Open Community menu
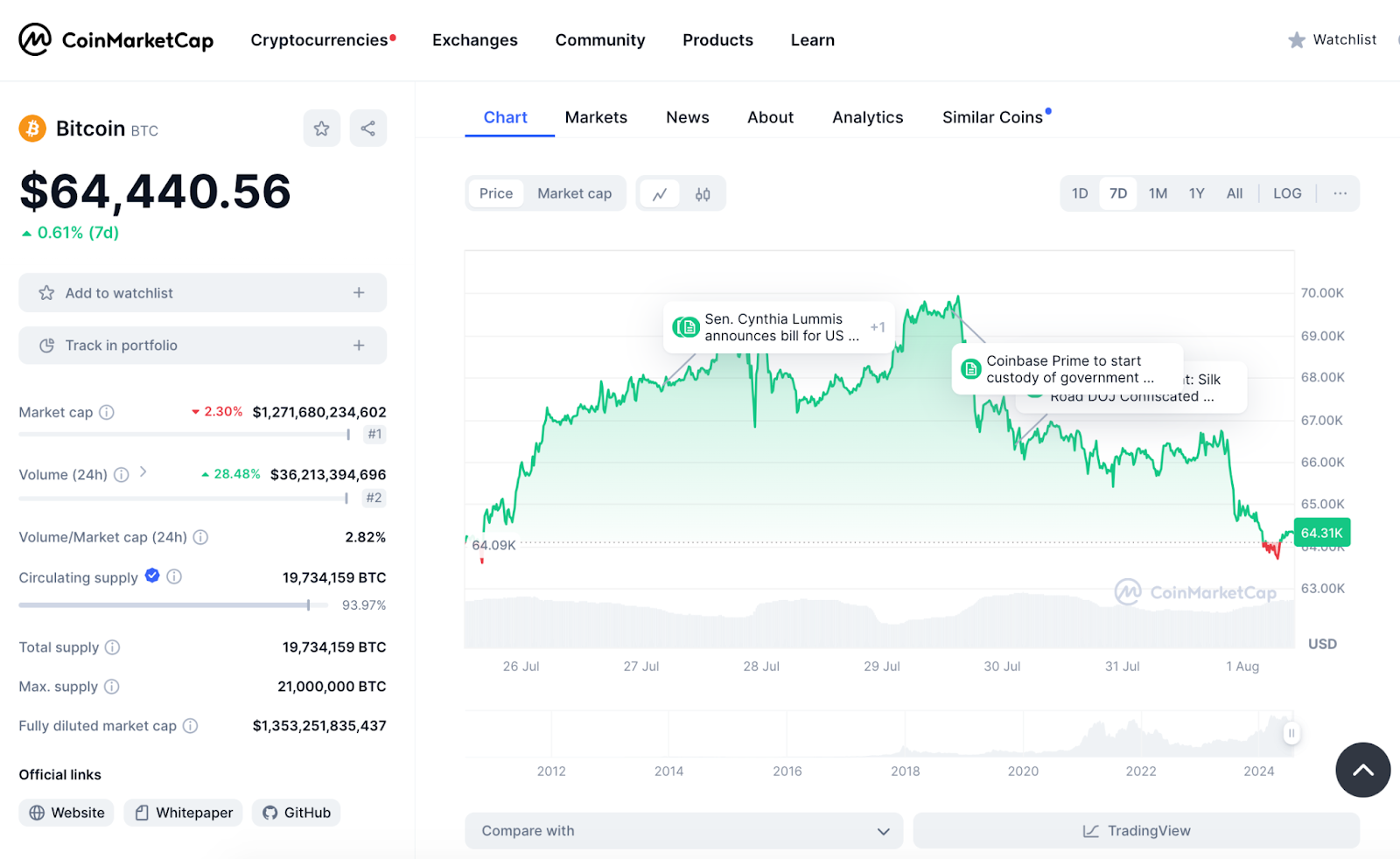Viewport: 1400px width, 859px height. [x=600, y=40]
